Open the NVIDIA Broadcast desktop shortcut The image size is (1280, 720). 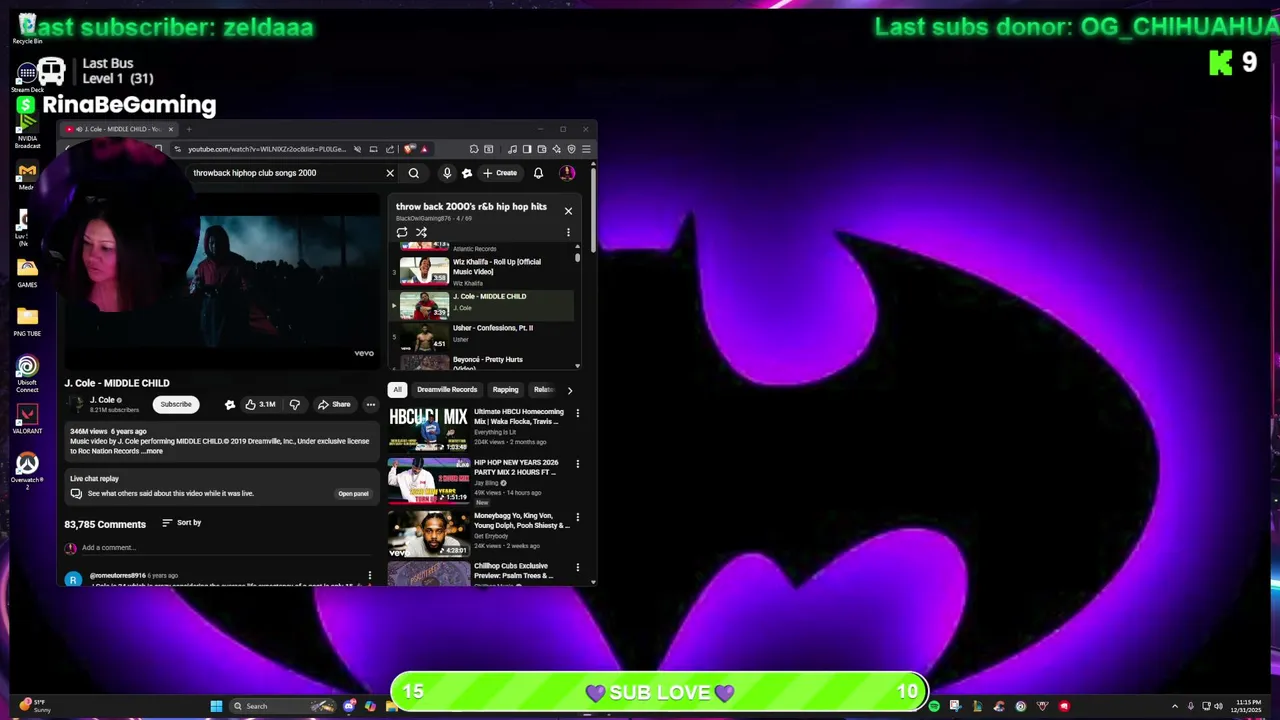[x=27, y=127]
